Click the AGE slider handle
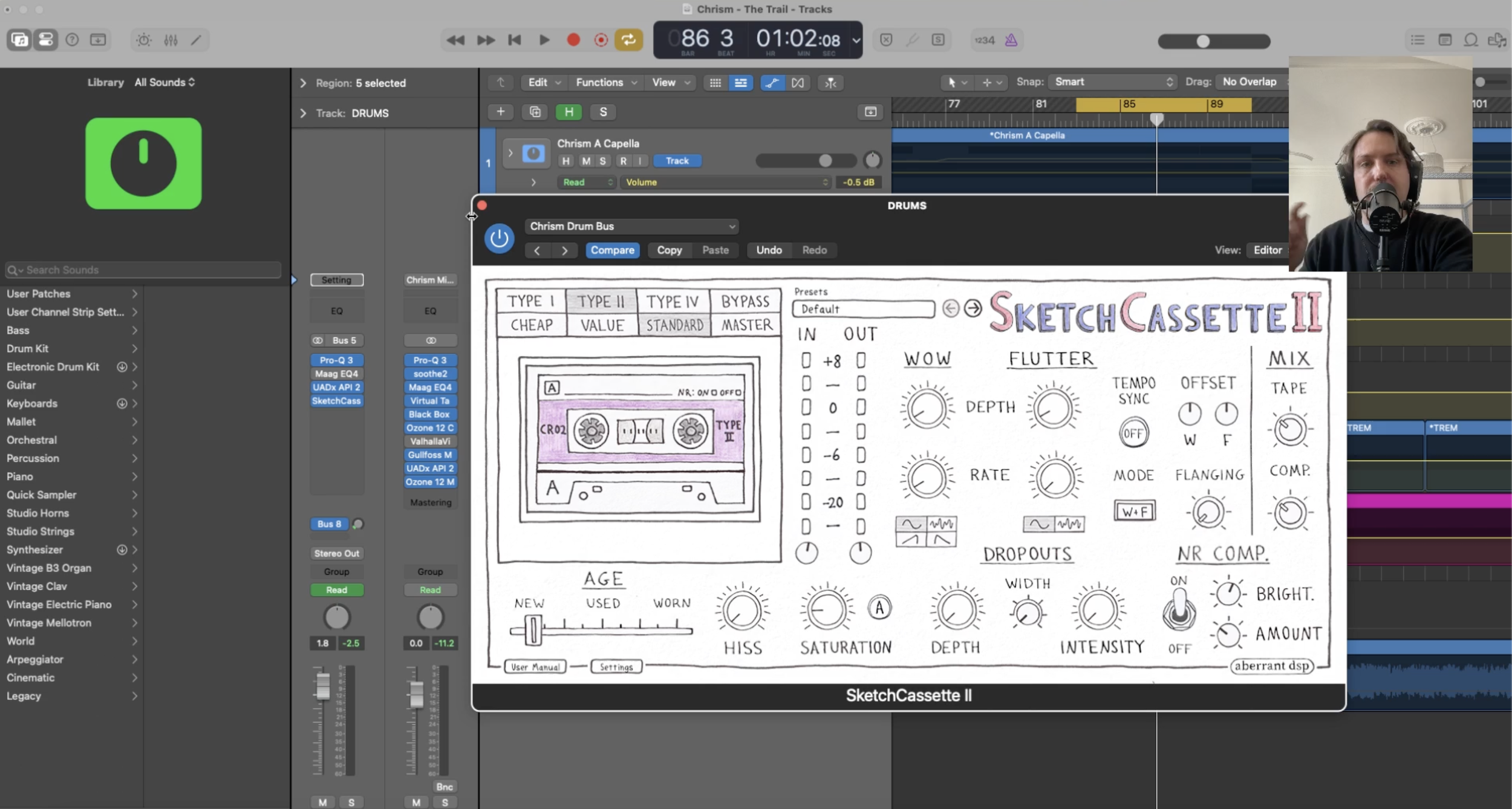Viewport: 1512px width, 809px height. pos(533,629)
